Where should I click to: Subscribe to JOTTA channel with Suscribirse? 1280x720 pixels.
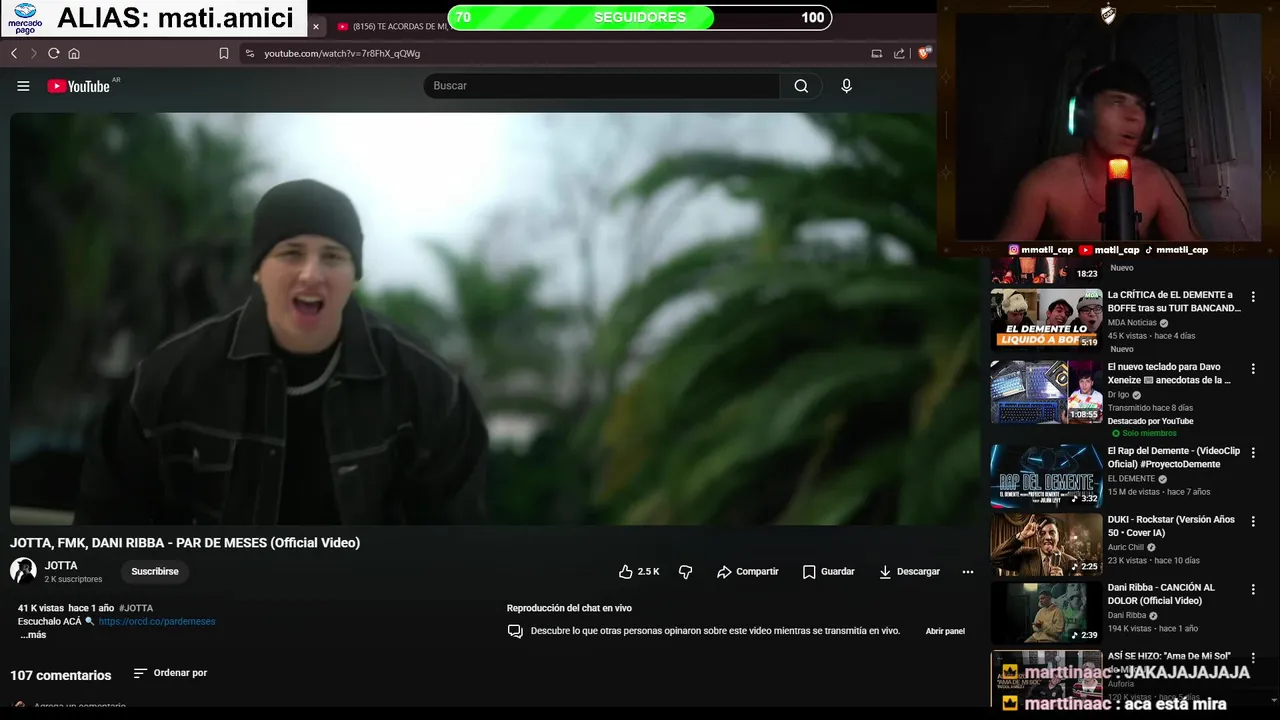coord(155,571)
